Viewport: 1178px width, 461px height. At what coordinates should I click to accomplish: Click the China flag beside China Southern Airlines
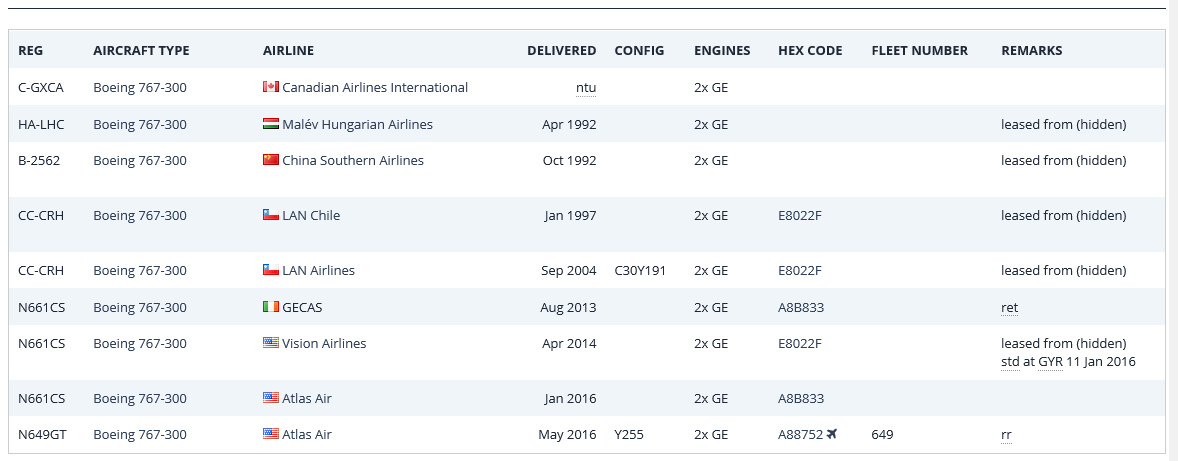point(270,160)
